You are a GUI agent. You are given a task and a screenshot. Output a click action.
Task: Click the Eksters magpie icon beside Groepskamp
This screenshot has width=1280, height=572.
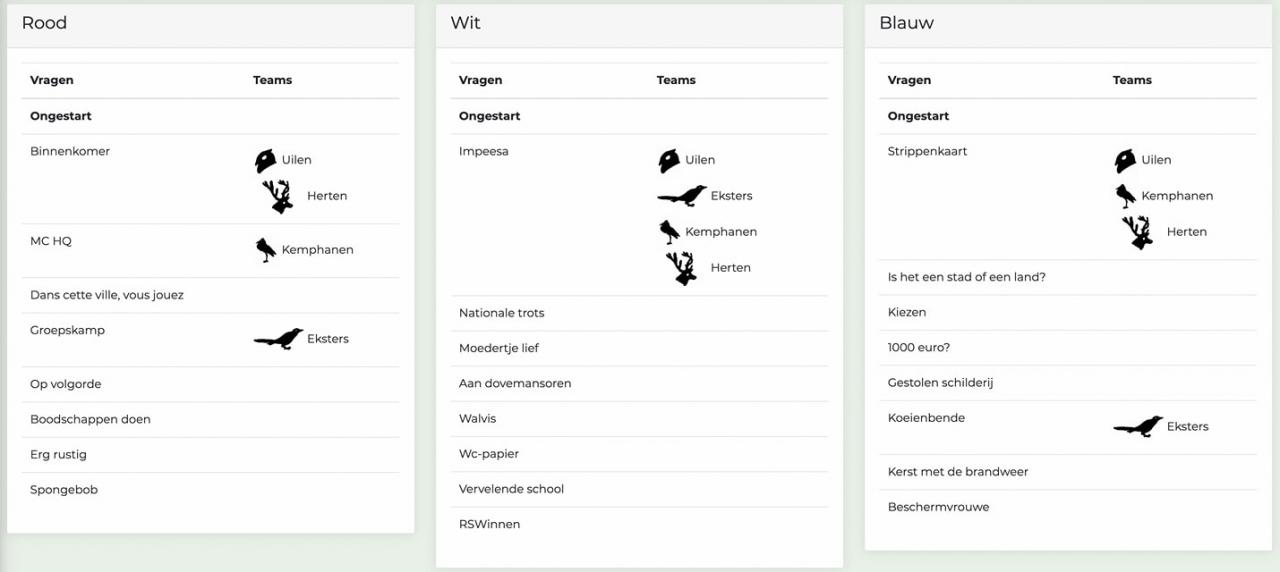[x=278, y=339]
